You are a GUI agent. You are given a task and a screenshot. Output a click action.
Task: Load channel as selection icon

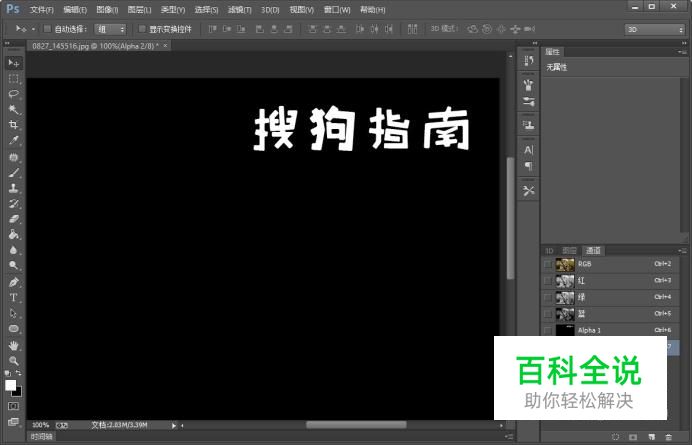(x=616, y=437)
